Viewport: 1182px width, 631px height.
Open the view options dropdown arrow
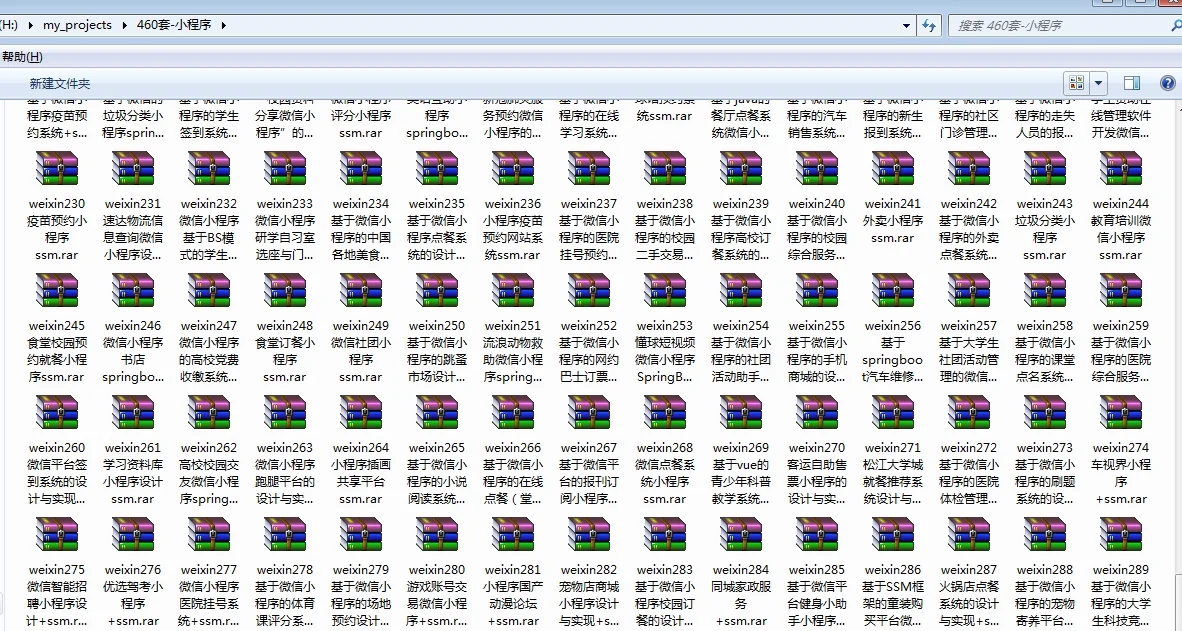[1098, 83]
